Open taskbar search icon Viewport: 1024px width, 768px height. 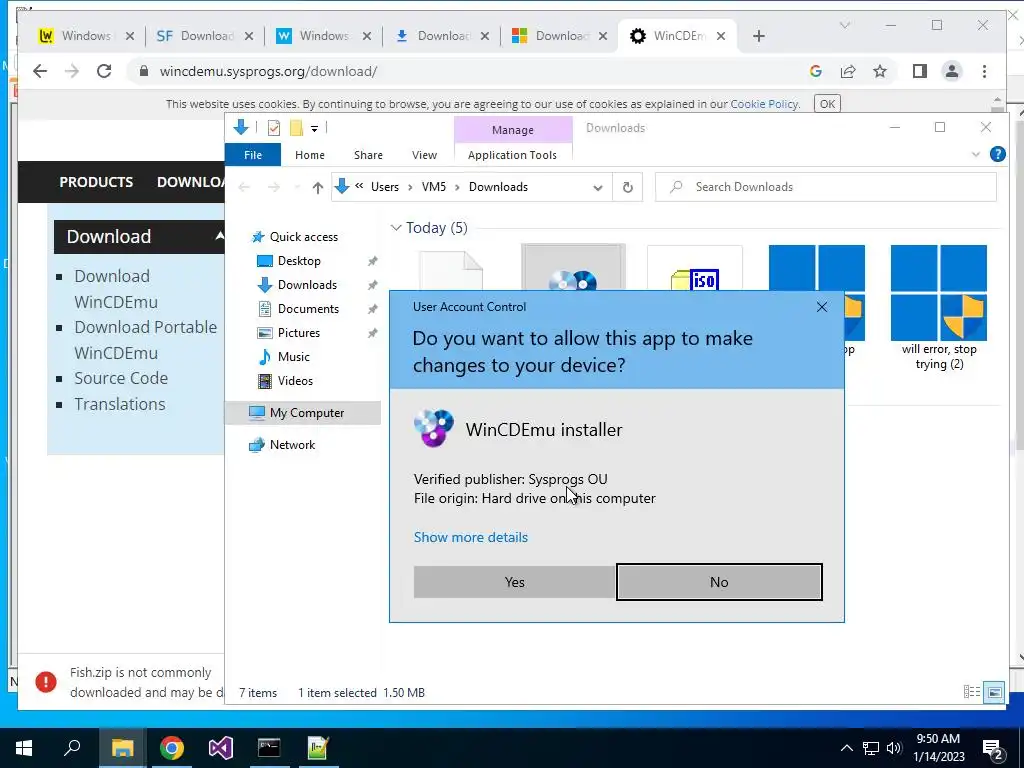click(72, 748)
